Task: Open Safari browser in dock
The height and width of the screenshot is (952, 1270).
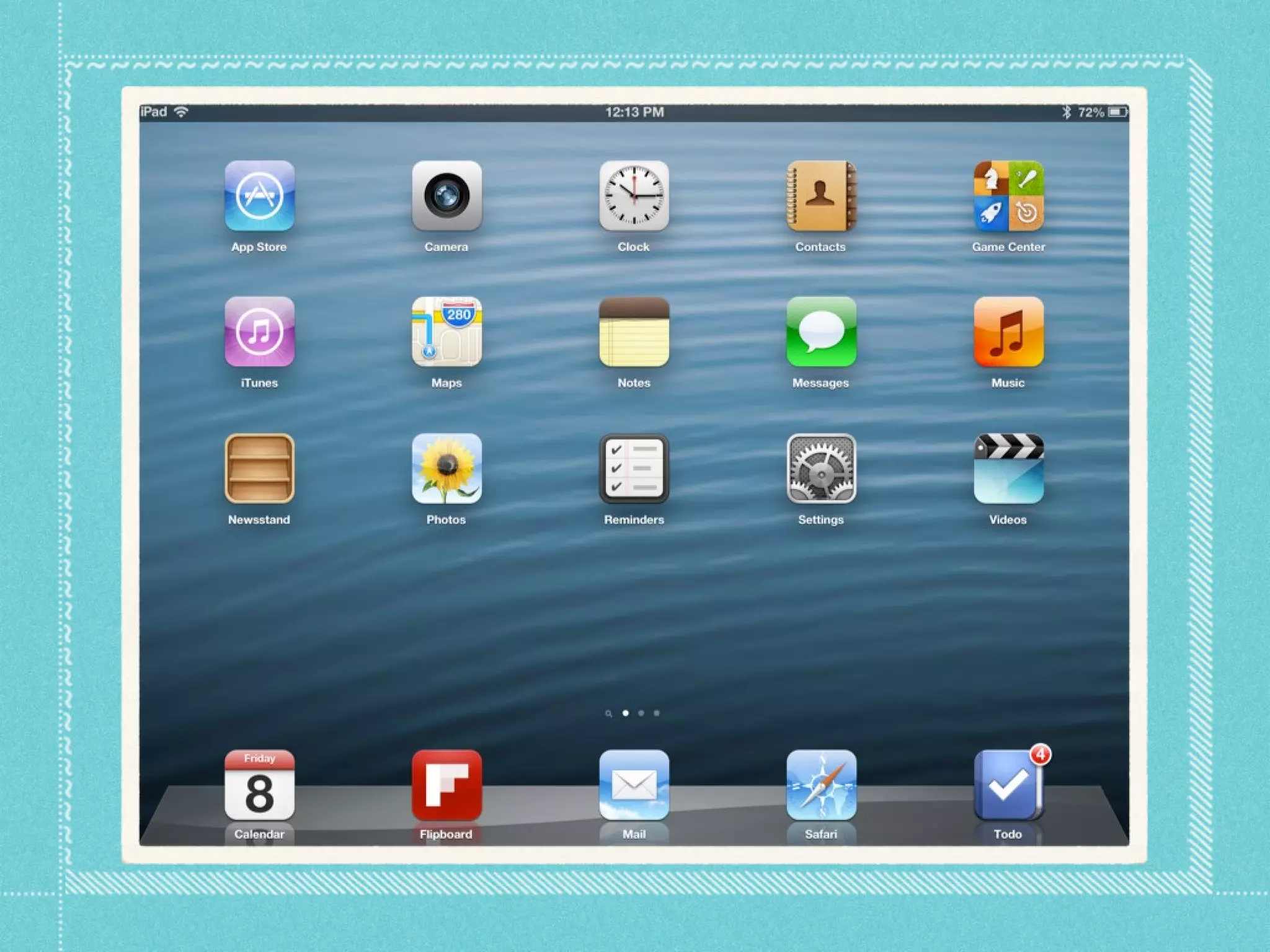Action: pos(821,785)
